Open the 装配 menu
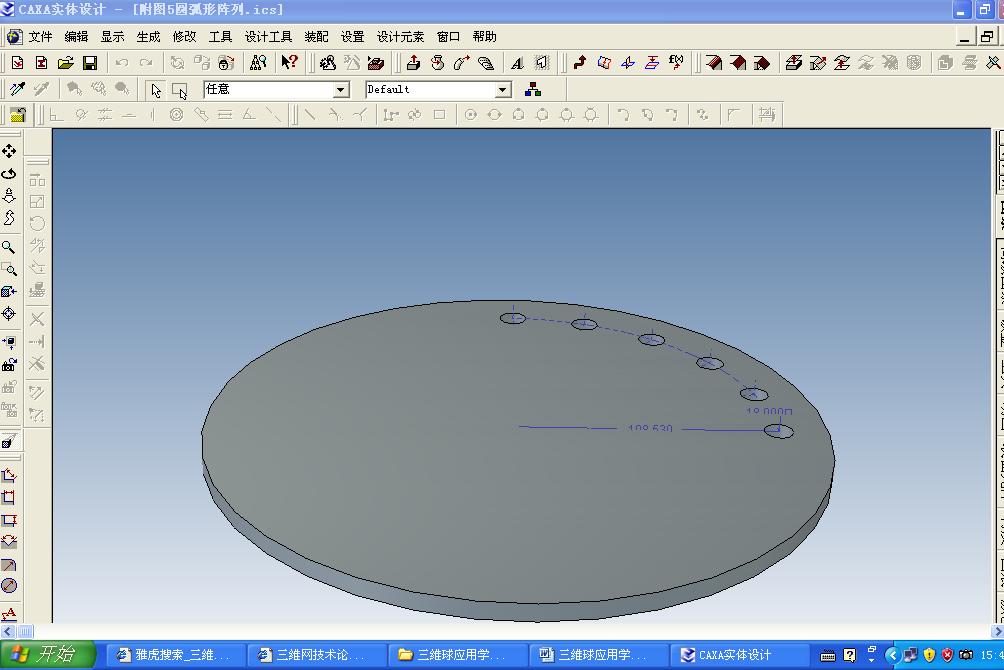The height and width of the screenshot is (670, 1004). [x=316, y=37]
